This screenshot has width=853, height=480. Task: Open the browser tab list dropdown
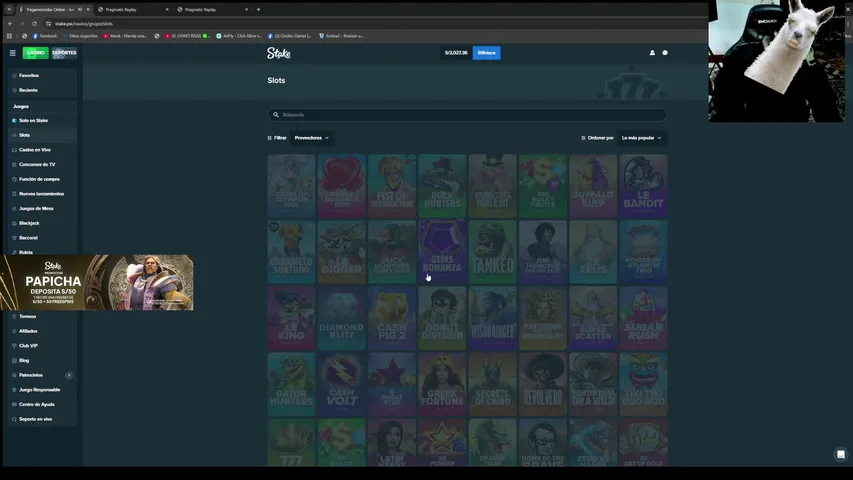pyautogui.click(x=9, y=9)
